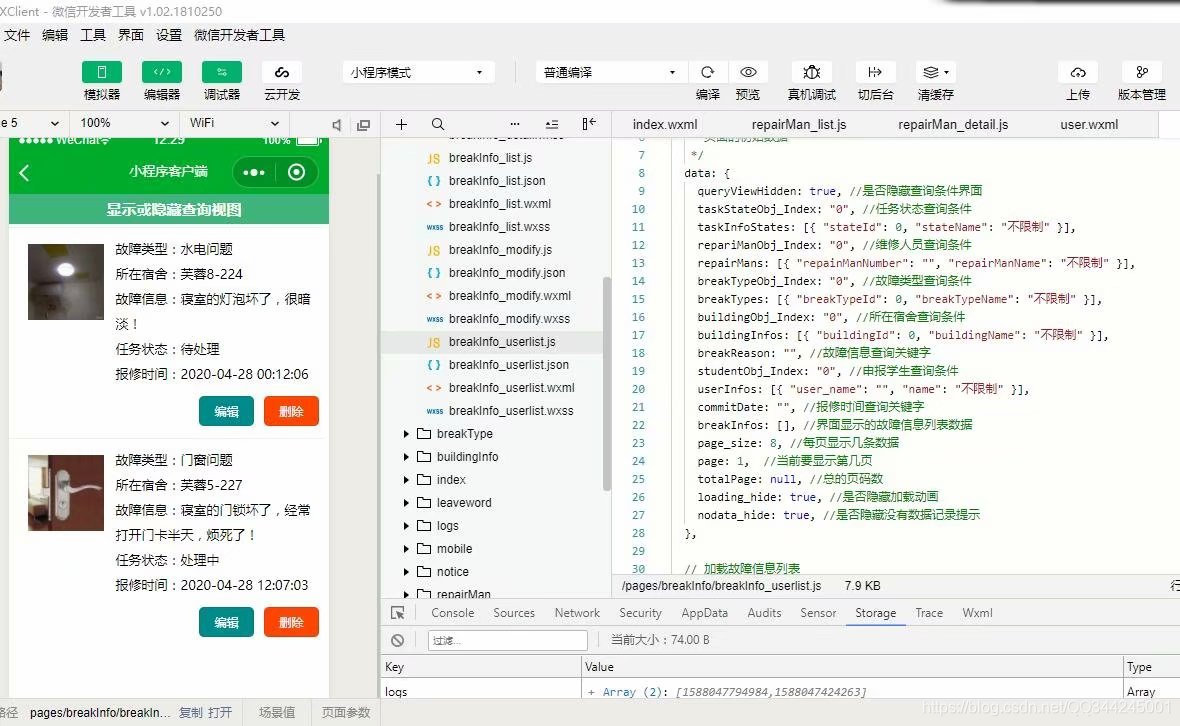Open the 文件 menu

tap(17, 35)
